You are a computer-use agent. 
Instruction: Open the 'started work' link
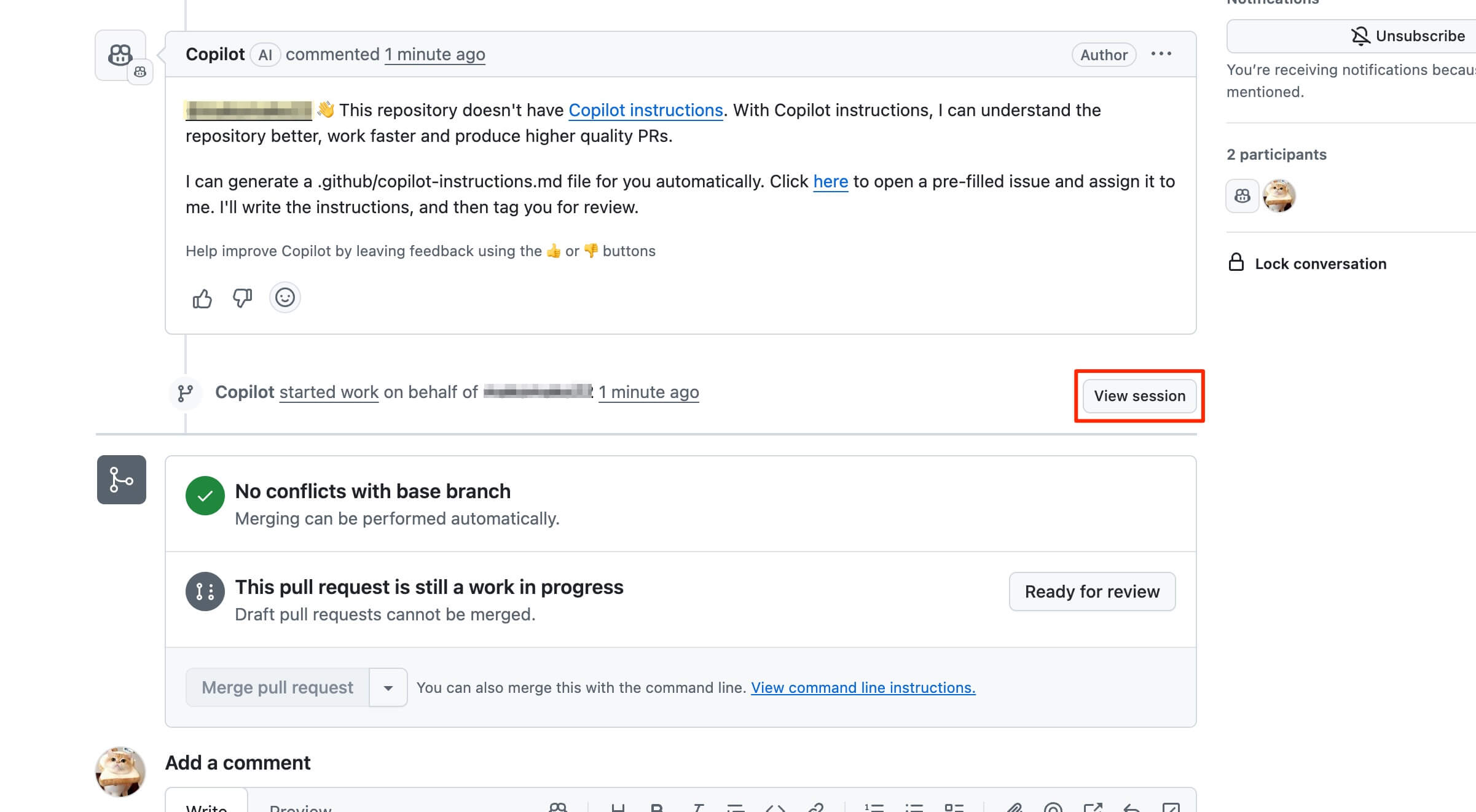pyautogui.click(x=329, y=392)
